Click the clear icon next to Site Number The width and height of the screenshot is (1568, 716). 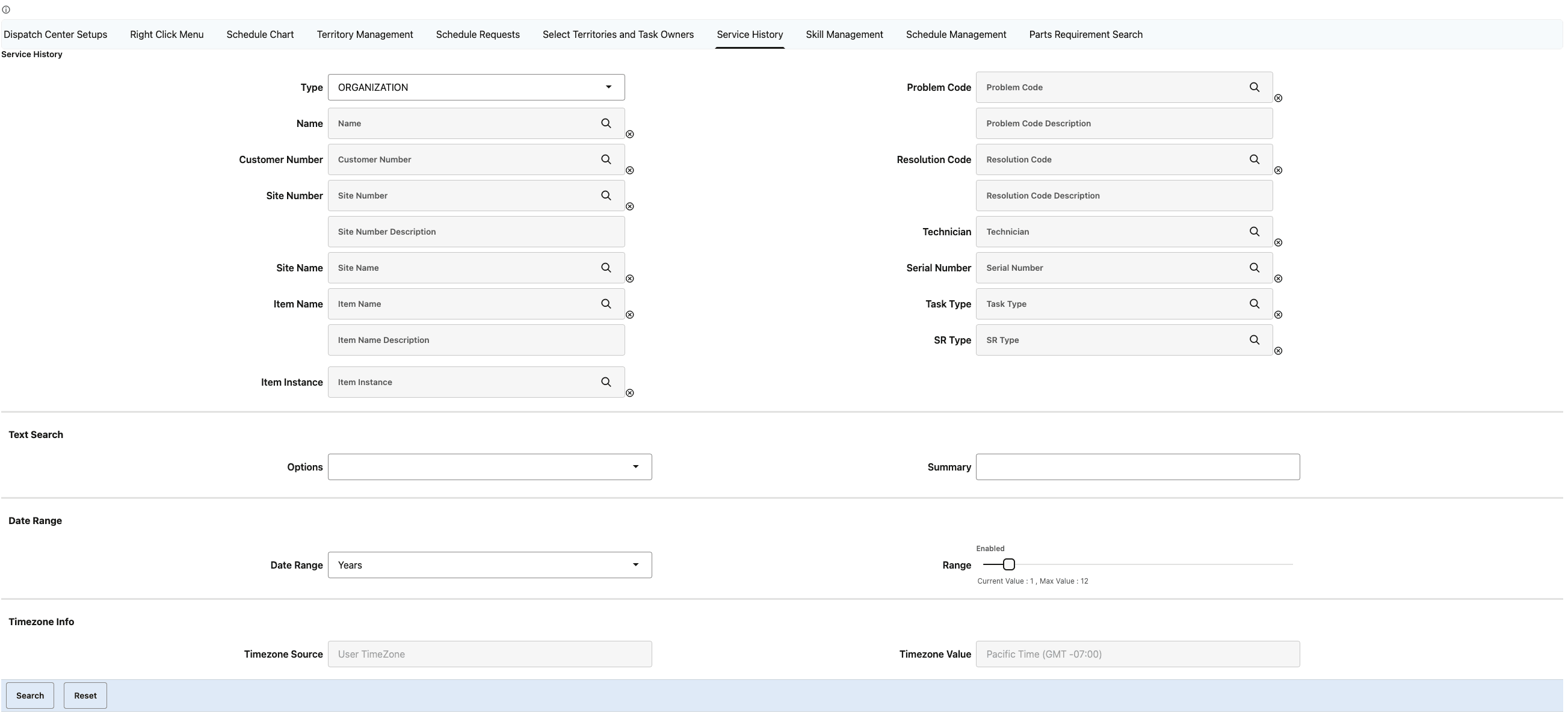coord(630,206)
